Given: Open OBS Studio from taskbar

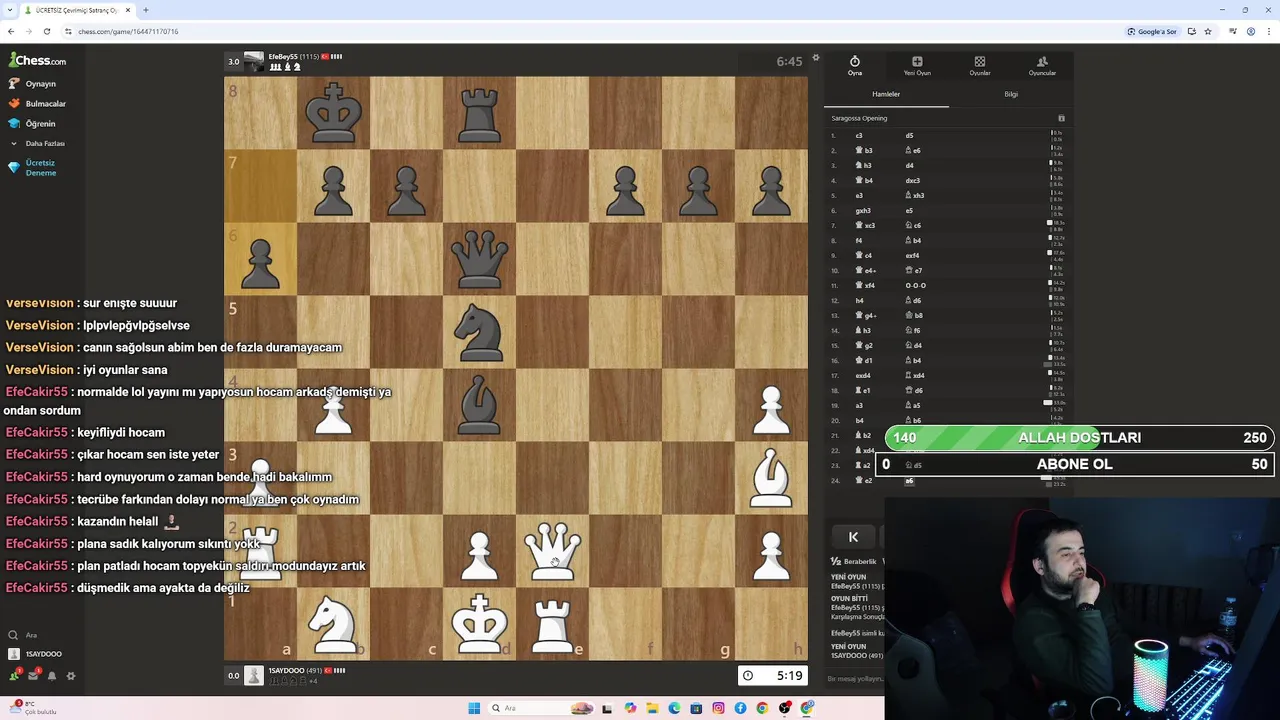Looking at the screenshot, I should (x=785, y=708).
